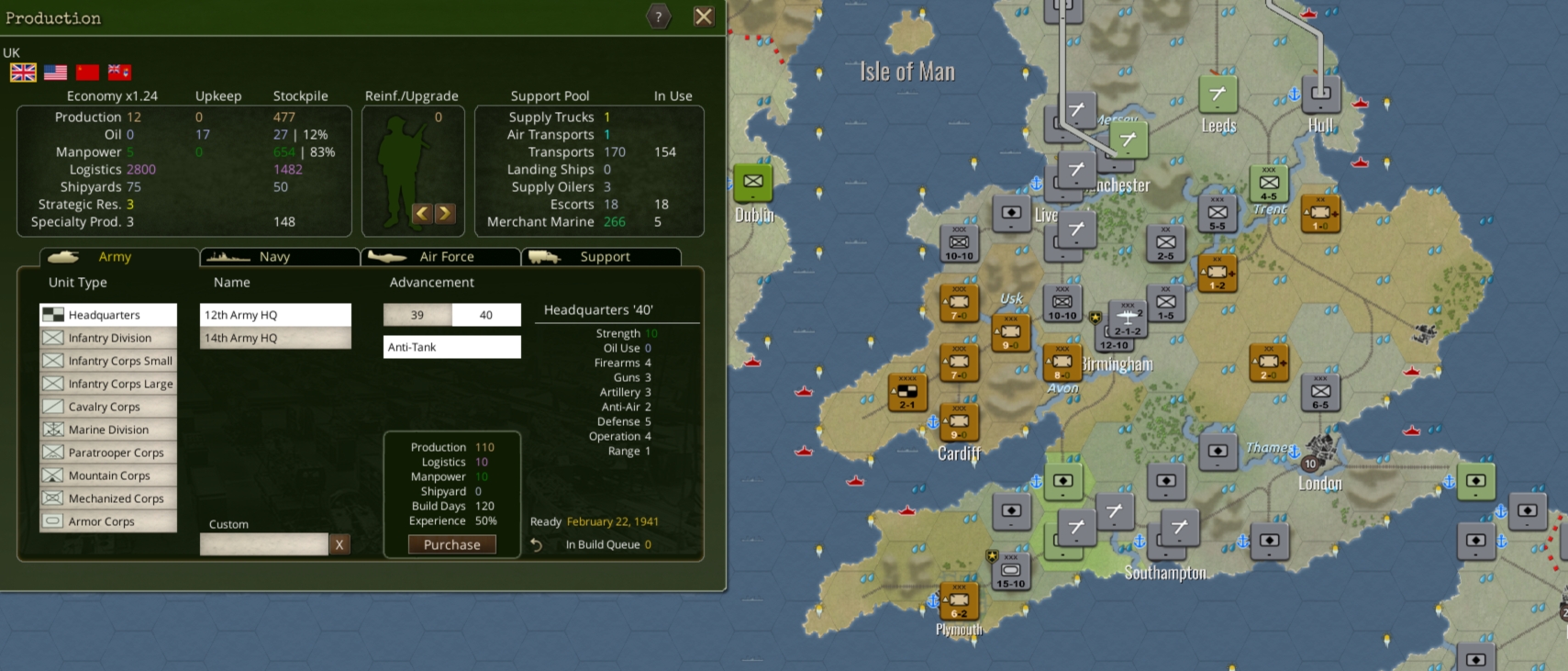Select the 2-5 infantry unit counter

click(1165, 244)
